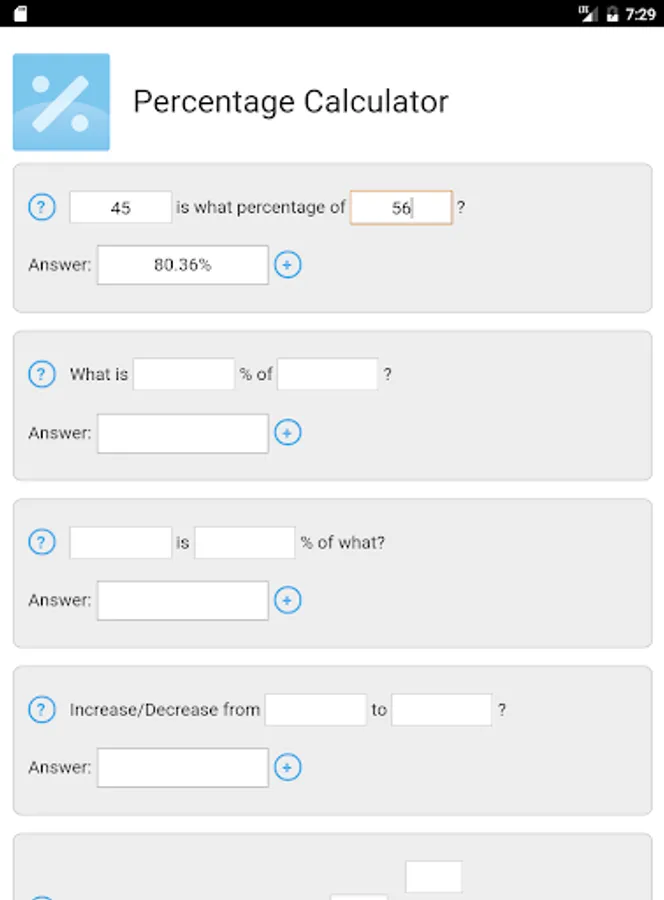This screenshot has width=664, height=900.
Task: Click the plus icon in the 'What is' section
Action: (x=287, y=432)
